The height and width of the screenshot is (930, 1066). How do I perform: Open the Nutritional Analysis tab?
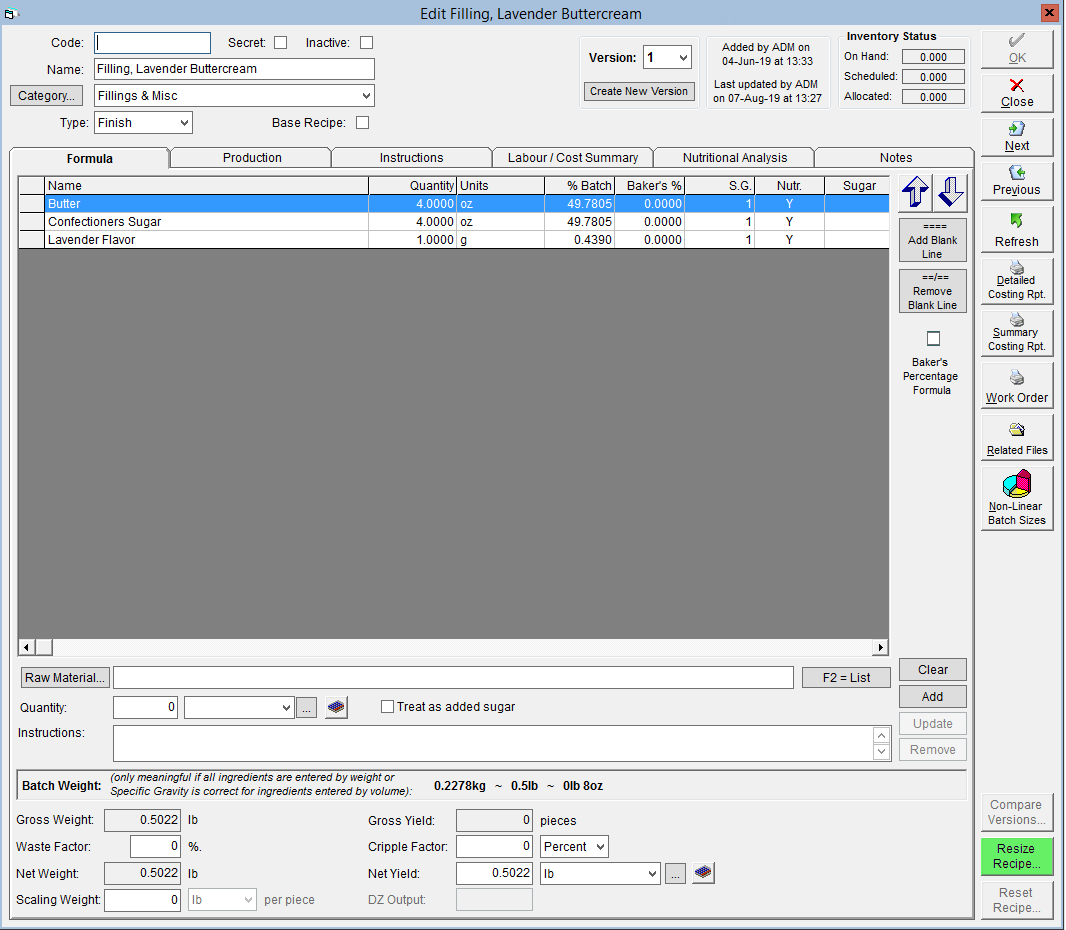tap(735, 158)
